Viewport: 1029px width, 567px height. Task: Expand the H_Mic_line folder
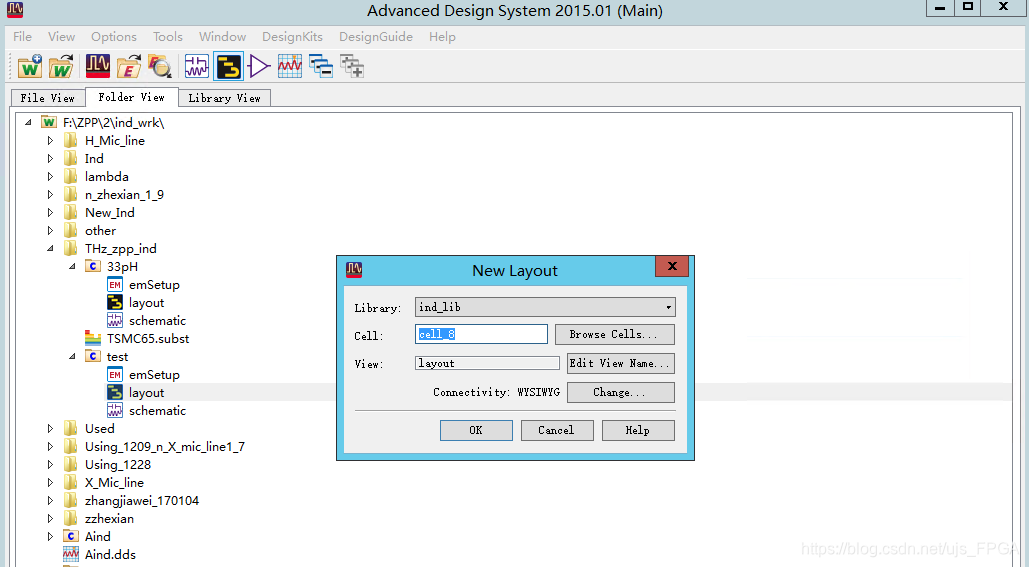click(x=51, y=141)
